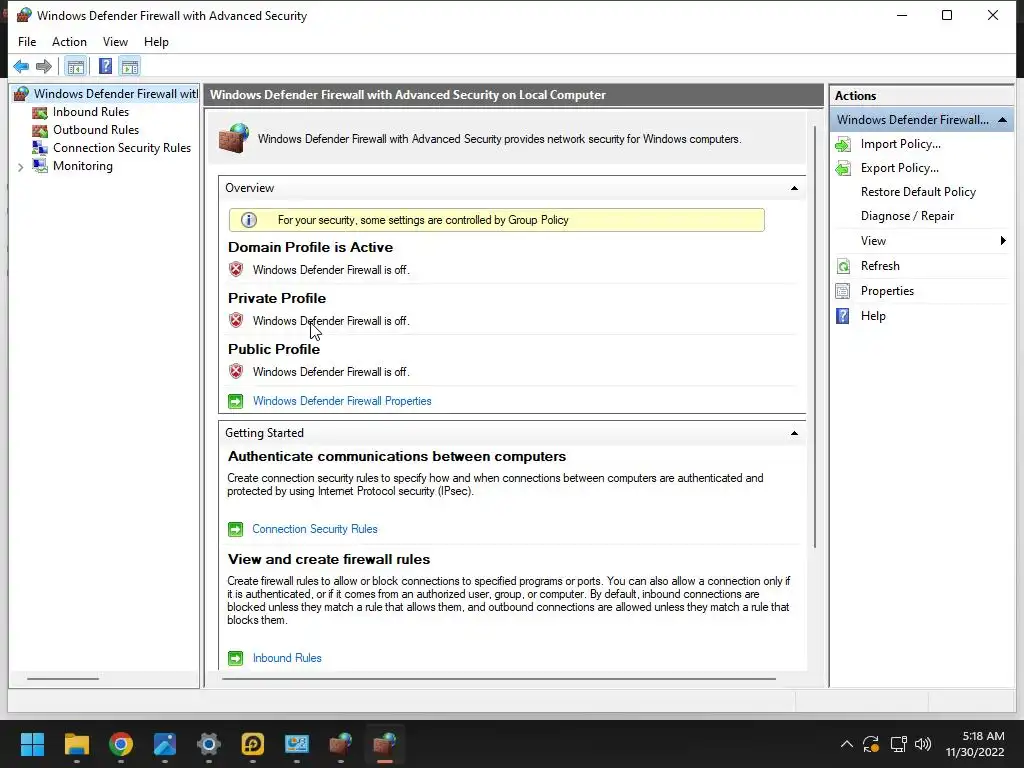Expand the Monitoring tree node
This screenshot has width=1024, height=768.
tap(21, 167)
